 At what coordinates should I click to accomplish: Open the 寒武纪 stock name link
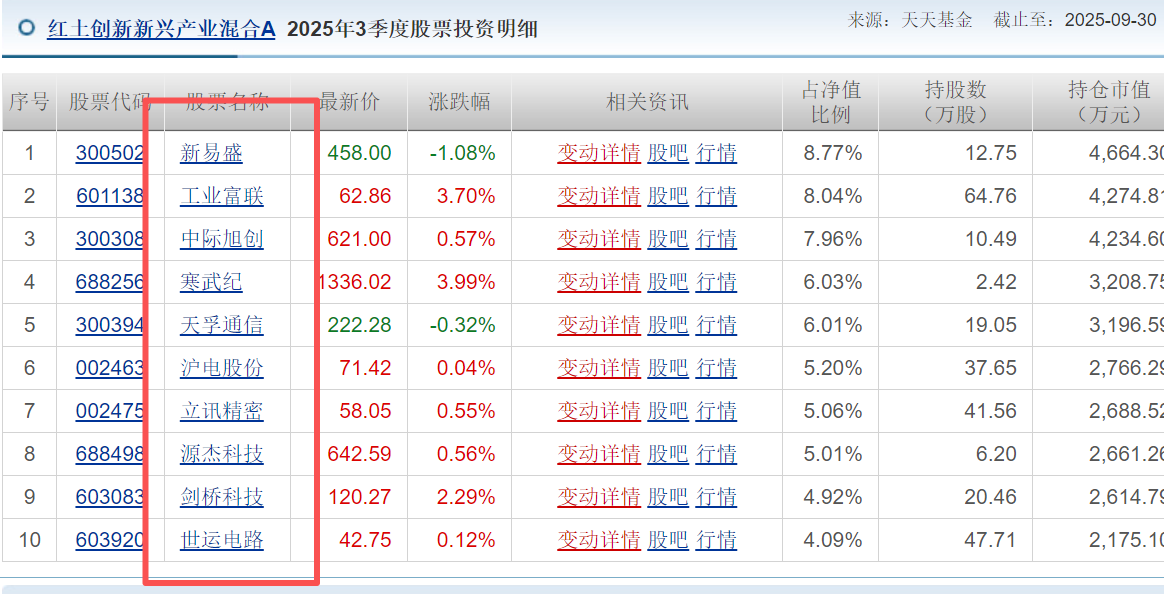tap(212, 282)
